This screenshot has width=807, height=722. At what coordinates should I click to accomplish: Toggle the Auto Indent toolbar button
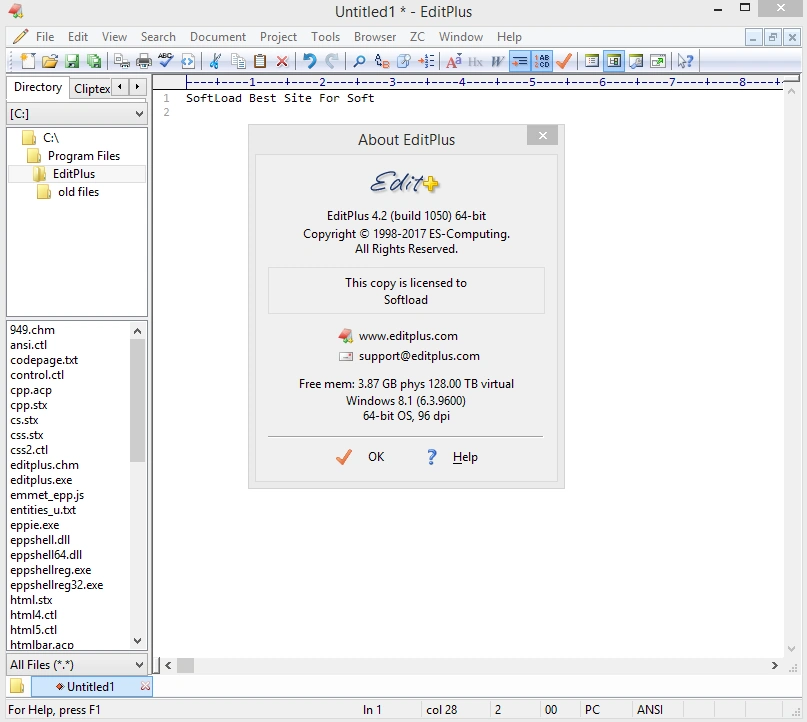coord(520,61)
